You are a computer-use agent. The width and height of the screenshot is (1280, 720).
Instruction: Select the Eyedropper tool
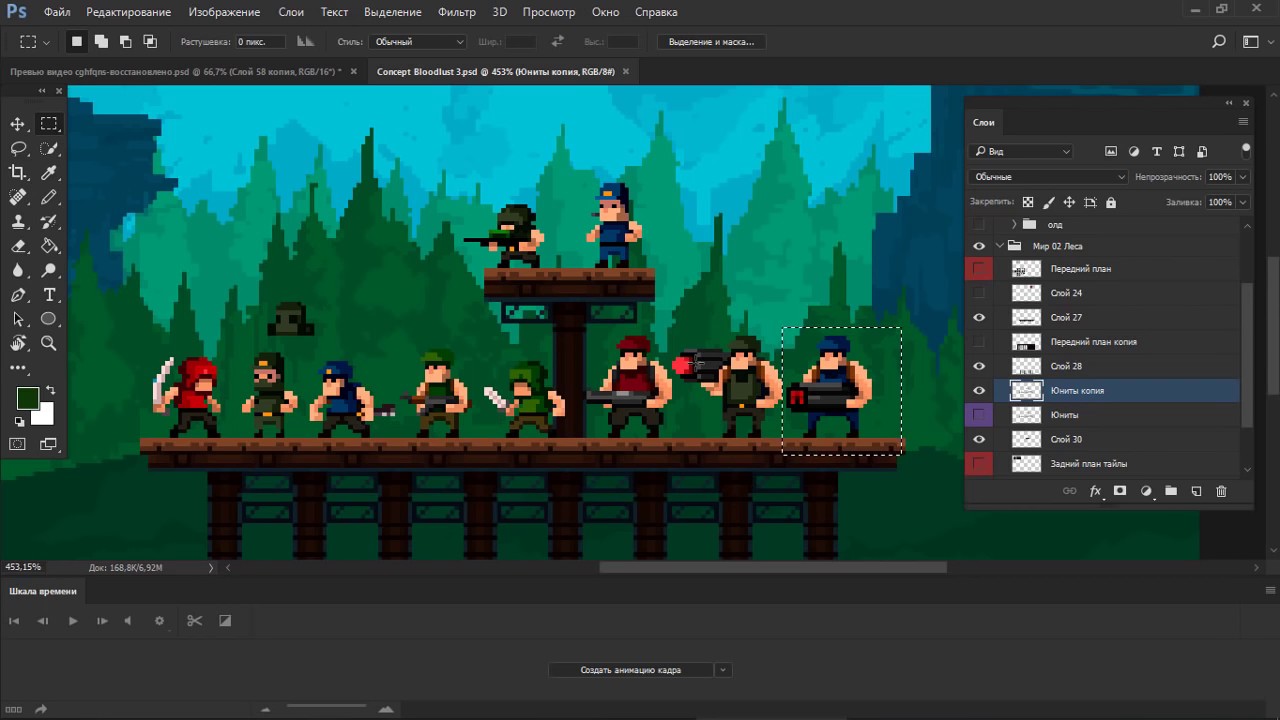pyautogui.click(x=49, y=173)
